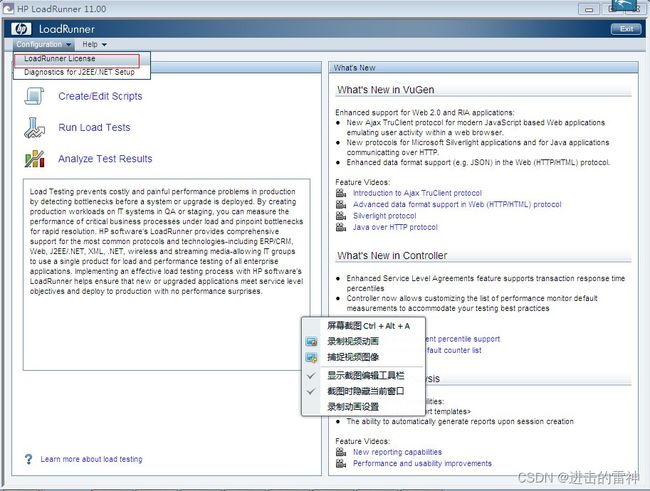Open the Configuration menu
This screenshot has height=491, width=650.
pyautogui.click(x=43, y=44)
